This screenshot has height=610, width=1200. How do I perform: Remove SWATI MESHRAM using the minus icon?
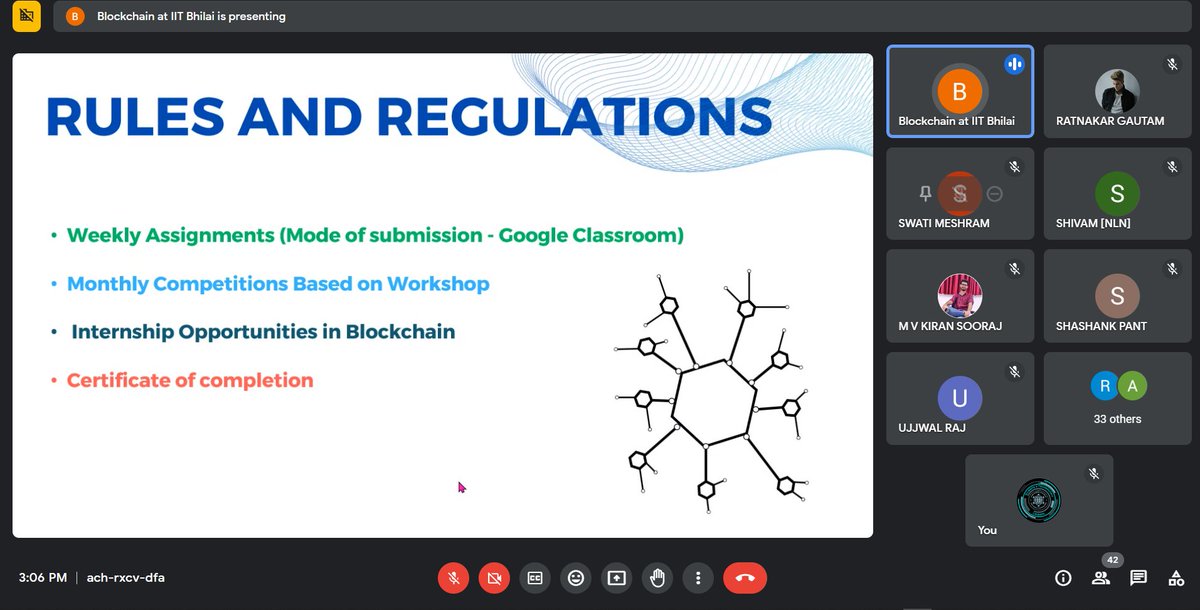(994, 194)
